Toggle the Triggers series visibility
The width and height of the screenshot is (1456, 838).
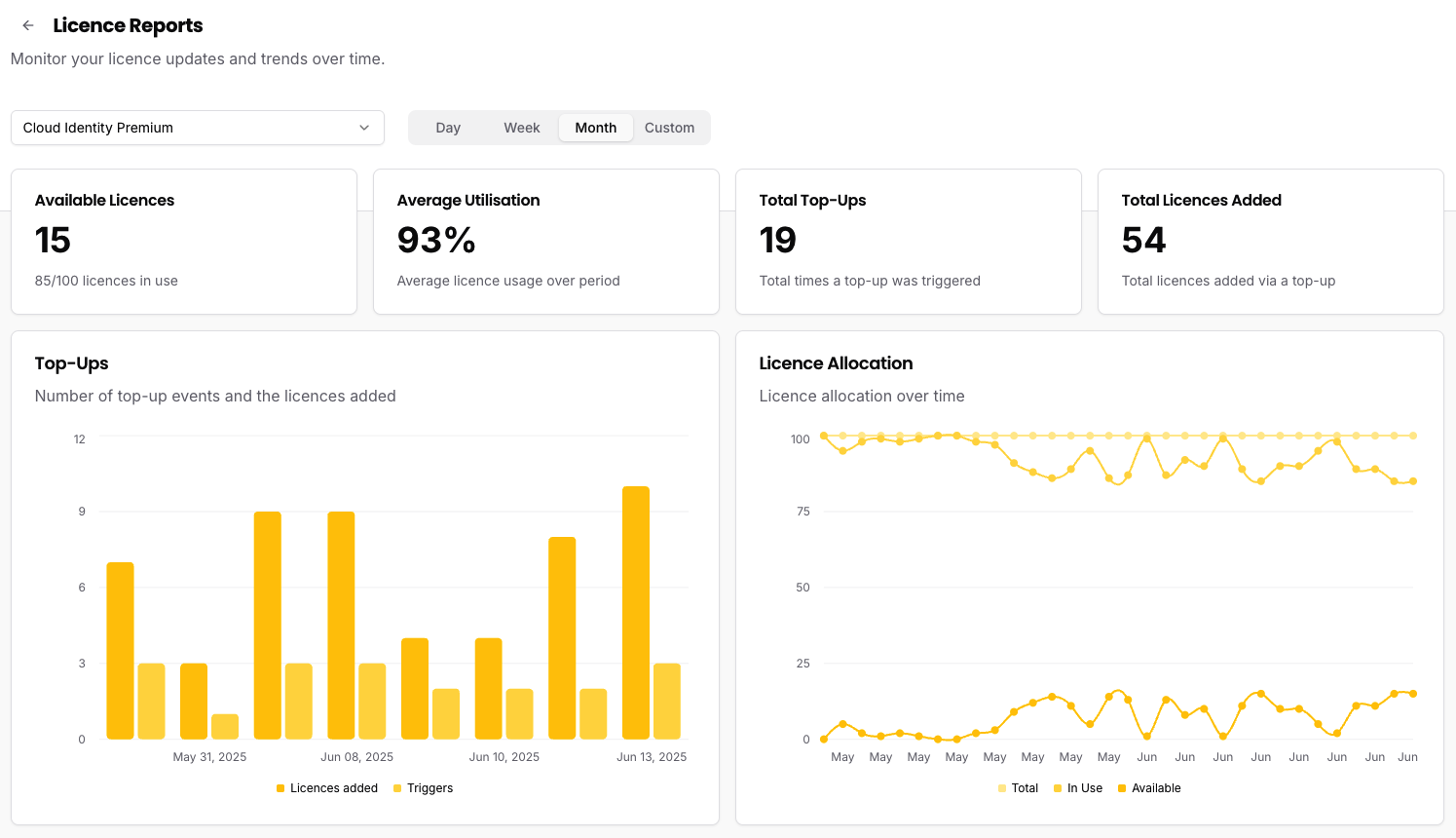coord(423,788)
